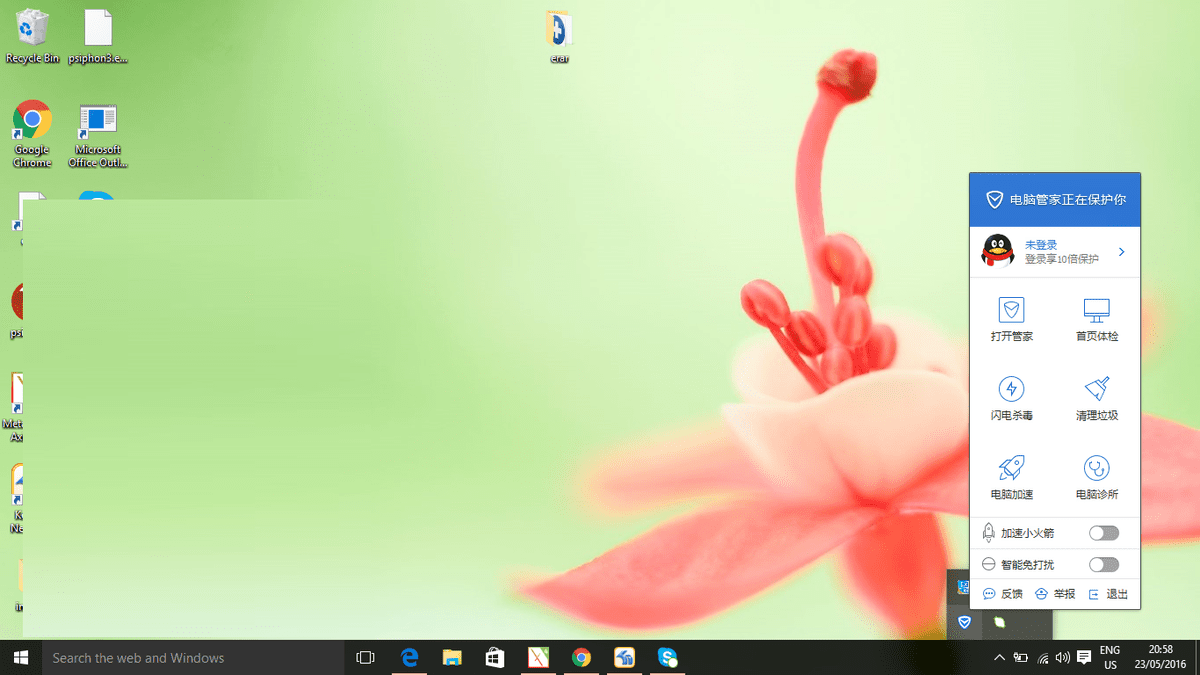Screen dimensions: 1200x675
Task: Click the QQ penguin avatar
Action: pyautogui.click(x=997, y=251)
